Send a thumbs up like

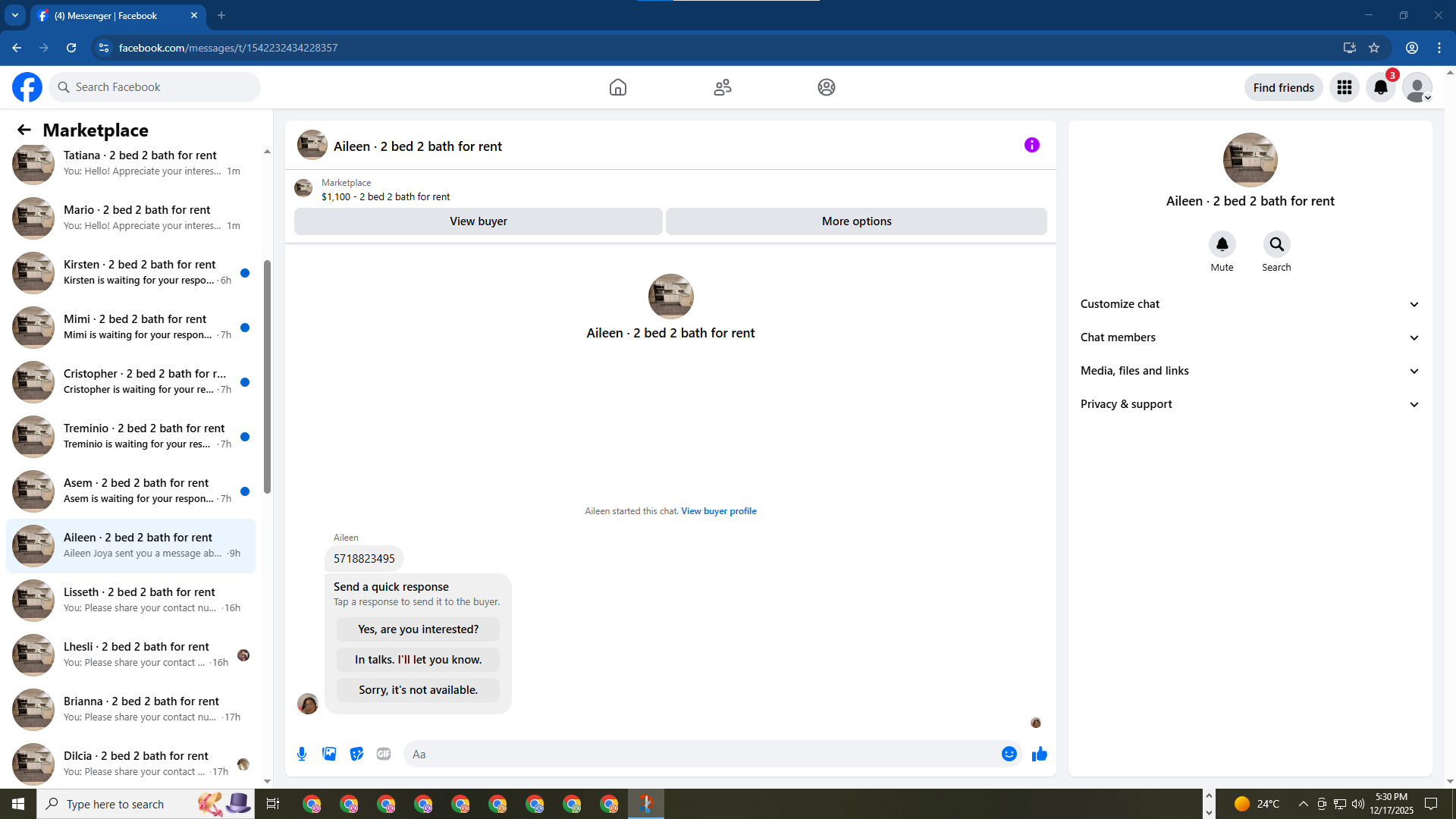(x=1039, y=754)
